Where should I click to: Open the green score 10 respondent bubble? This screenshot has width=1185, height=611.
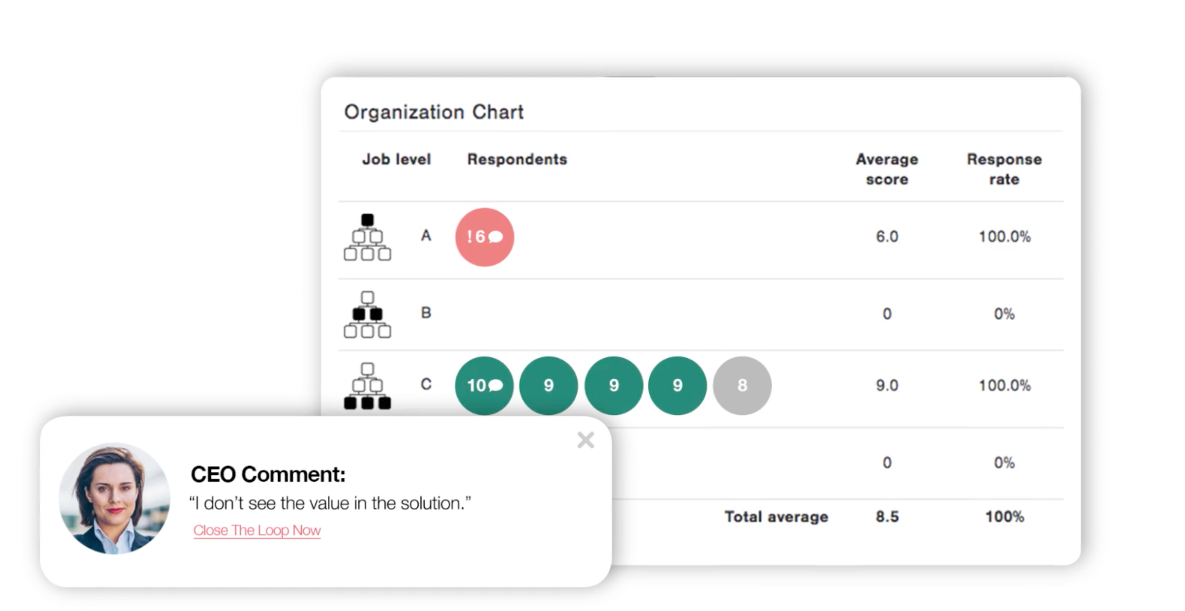[484, 386]
